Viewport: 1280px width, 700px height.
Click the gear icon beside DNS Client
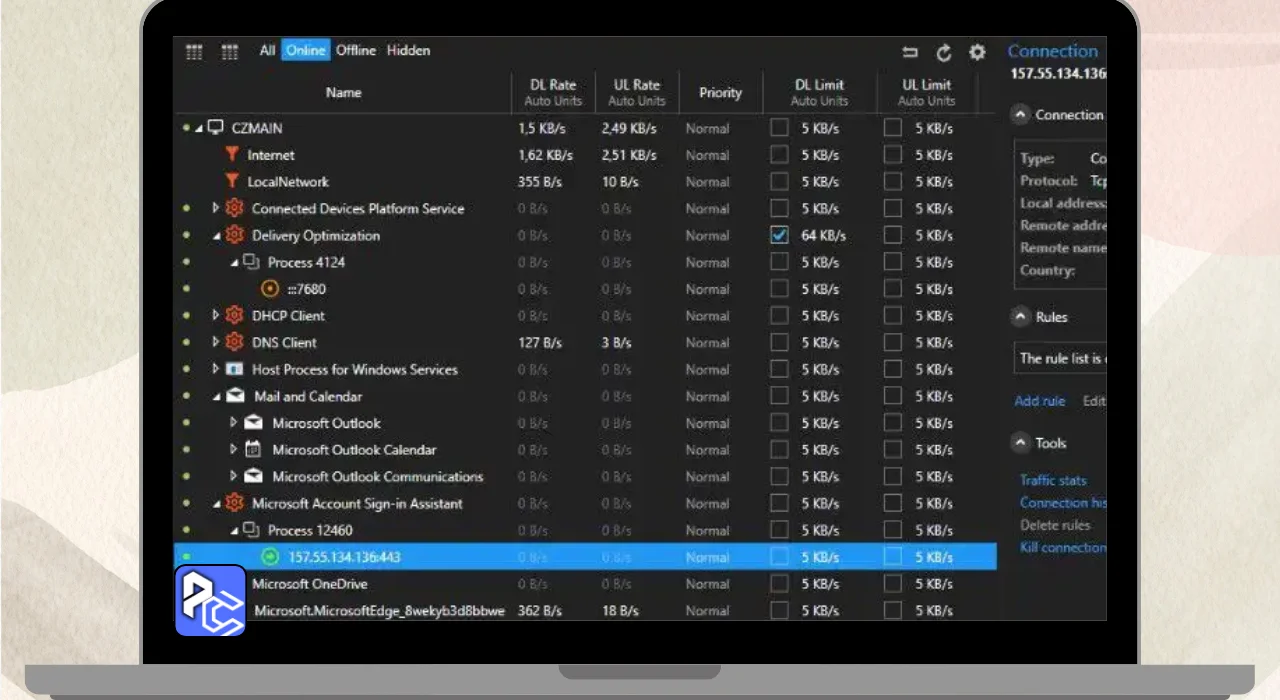click(x=235, y=342)
